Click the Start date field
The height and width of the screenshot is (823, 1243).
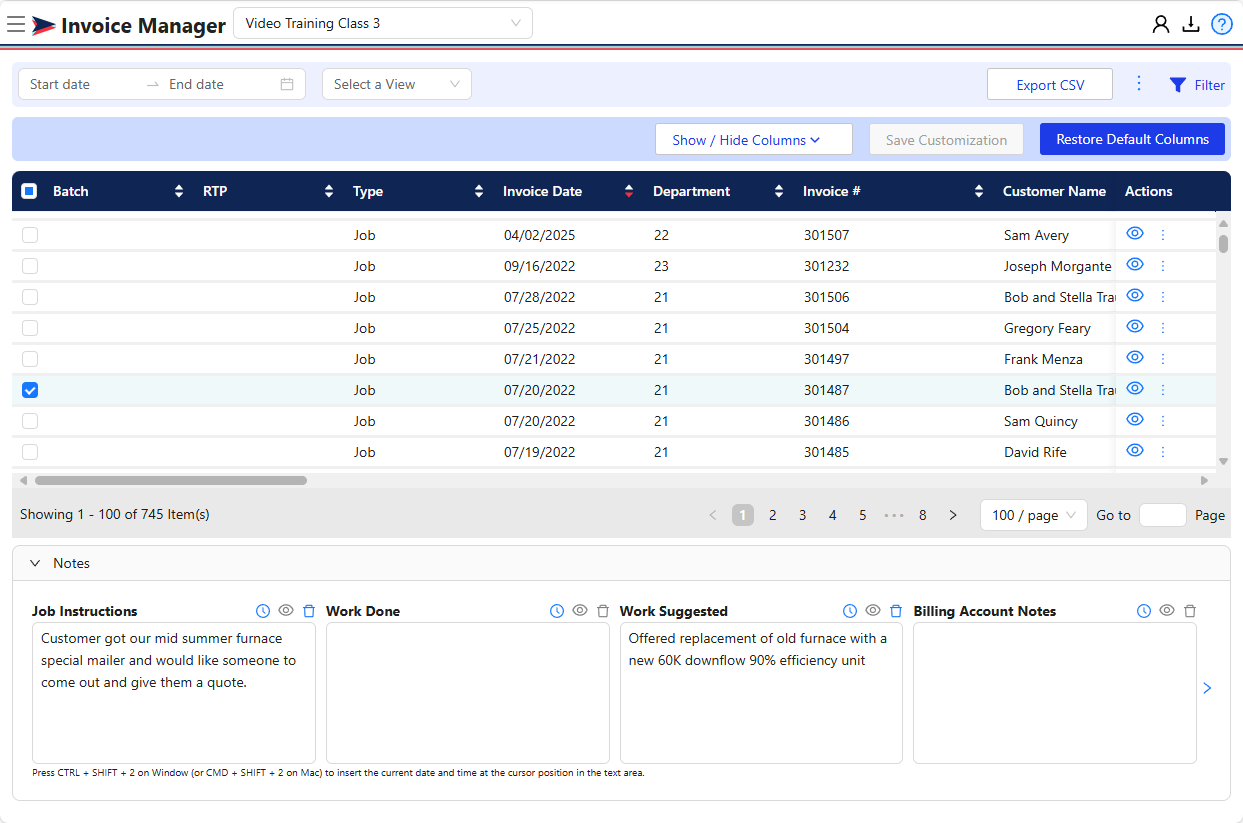tap(82, 84)
